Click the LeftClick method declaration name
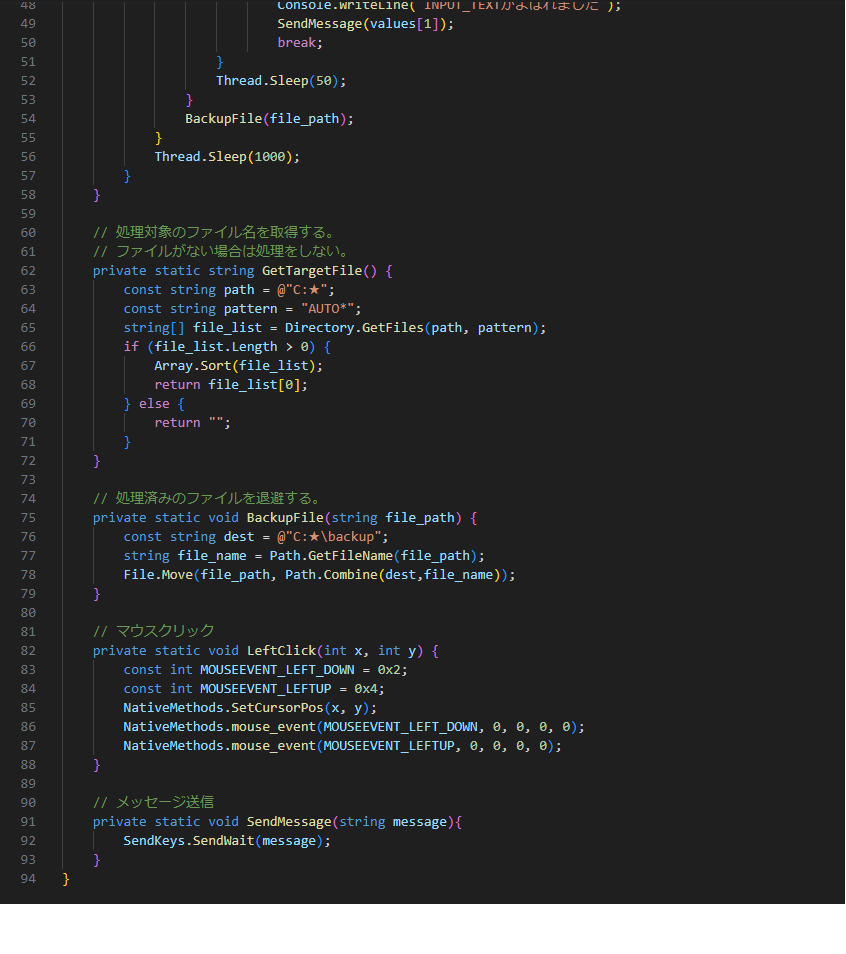The height and width of the screenshot is (954, 846). coord(285,651)
